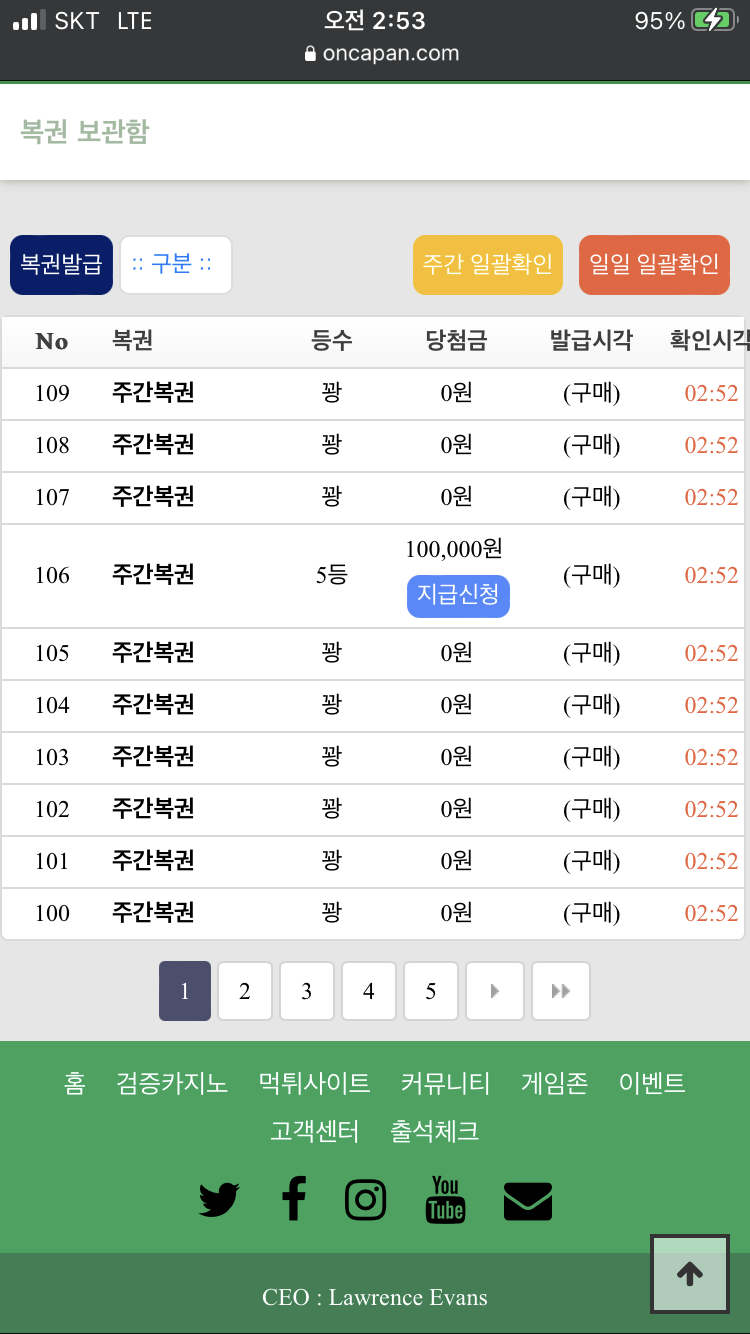The height and width of the screenshot is (1334, 750).
Task: Open the 홈 footer link
Action: pos(75,1083)
